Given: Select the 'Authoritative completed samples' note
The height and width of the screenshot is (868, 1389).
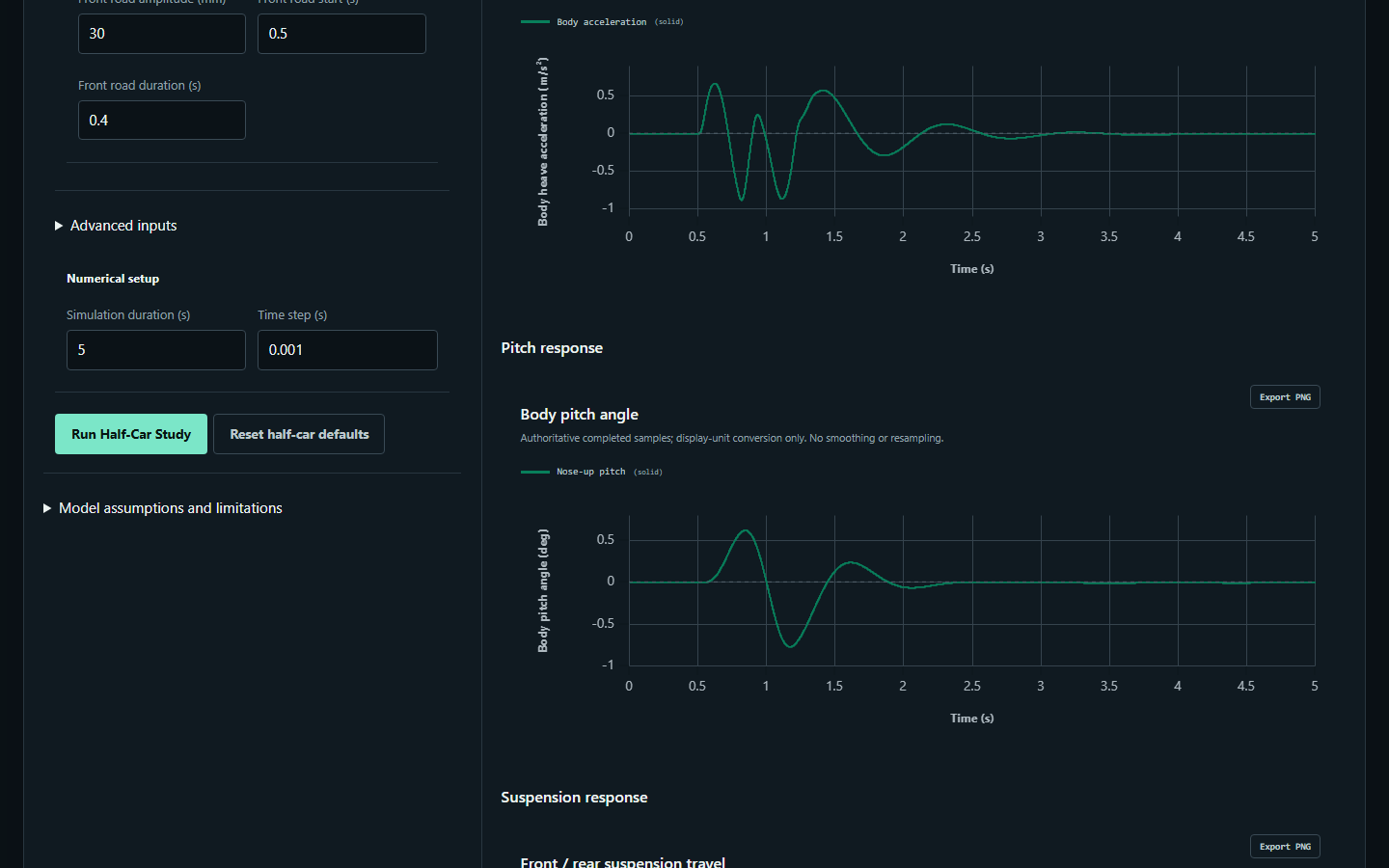Looking at the screenshot, I should [731, 438].
